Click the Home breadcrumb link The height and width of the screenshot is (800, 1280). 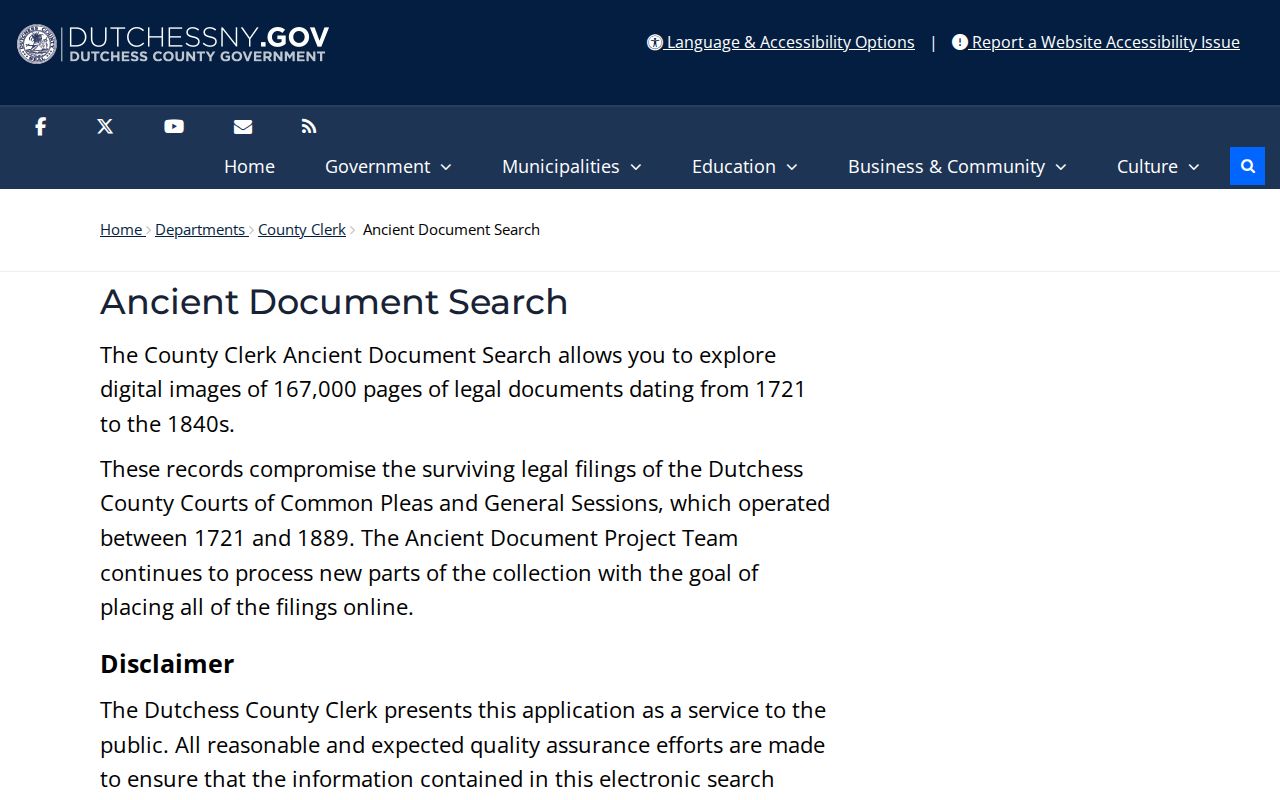pos(121,229)
